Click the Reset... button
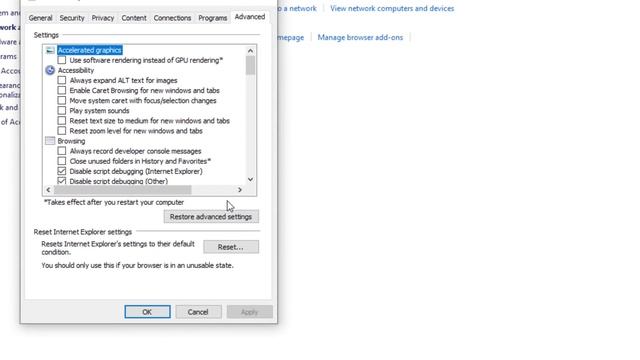Screen dimensions: 640x360 231,247
